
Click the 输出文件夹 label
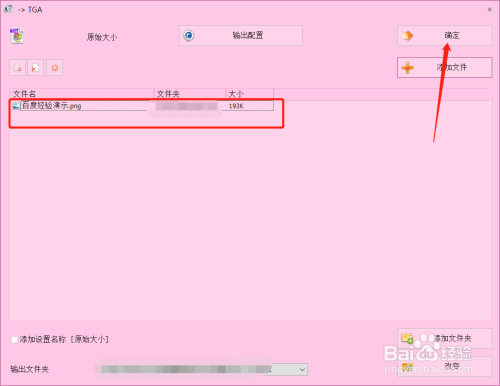(x=30, y=369)
